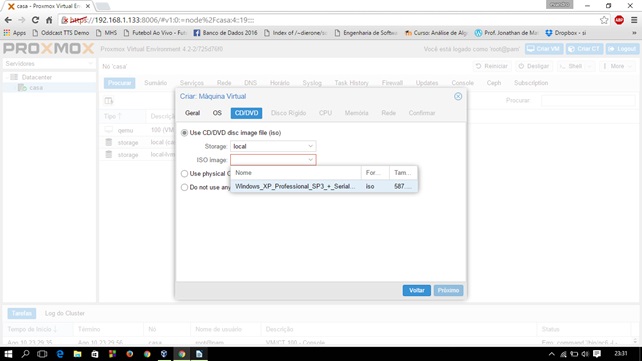The width and height of the screenshot is (642, 361).
Task: Open Apps bookmarks shortcut
Action: tap(15, 33)
